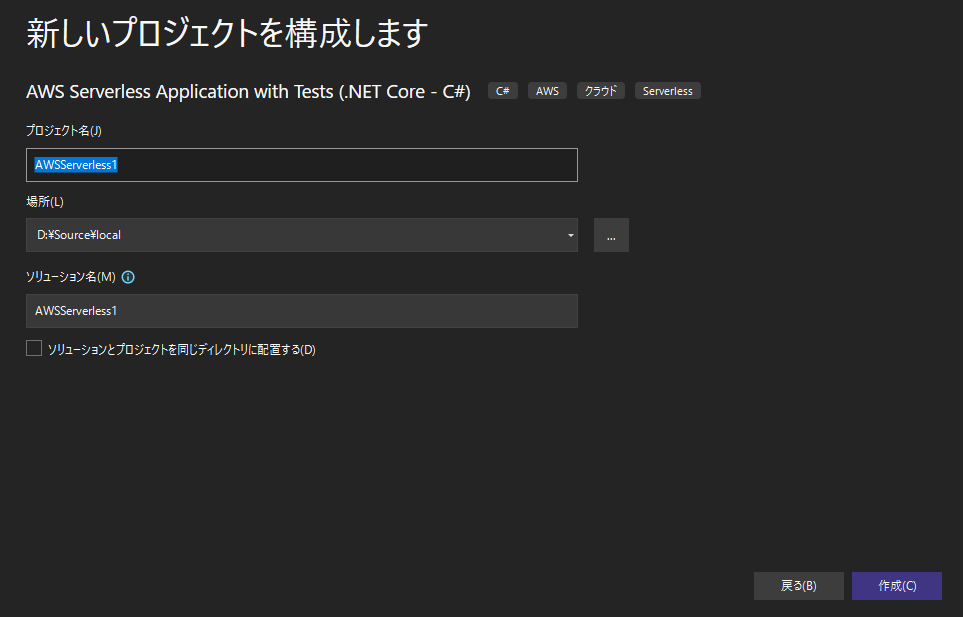Toggle same-directory placement checkbox
This screenshot has width=963, height=617.
34,348
